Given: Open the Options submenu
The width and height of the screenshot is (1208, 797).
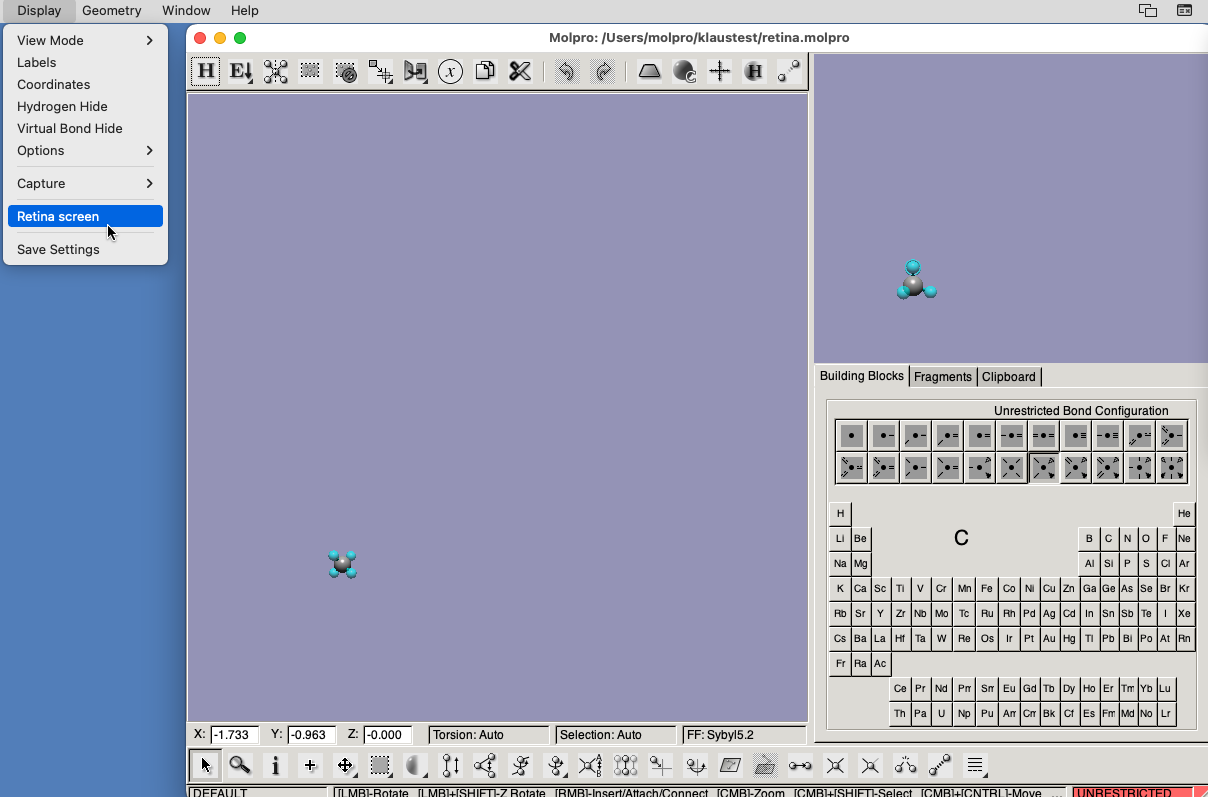Looking at the screenshot, I should click(x=40, y=150).
